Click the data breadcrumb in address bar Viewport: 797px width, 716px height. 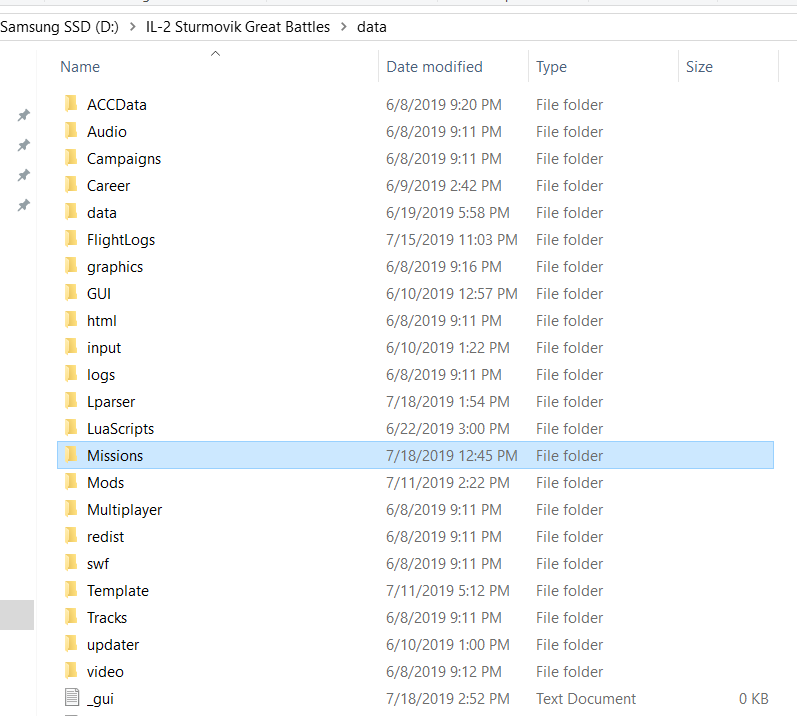[372, 27]
